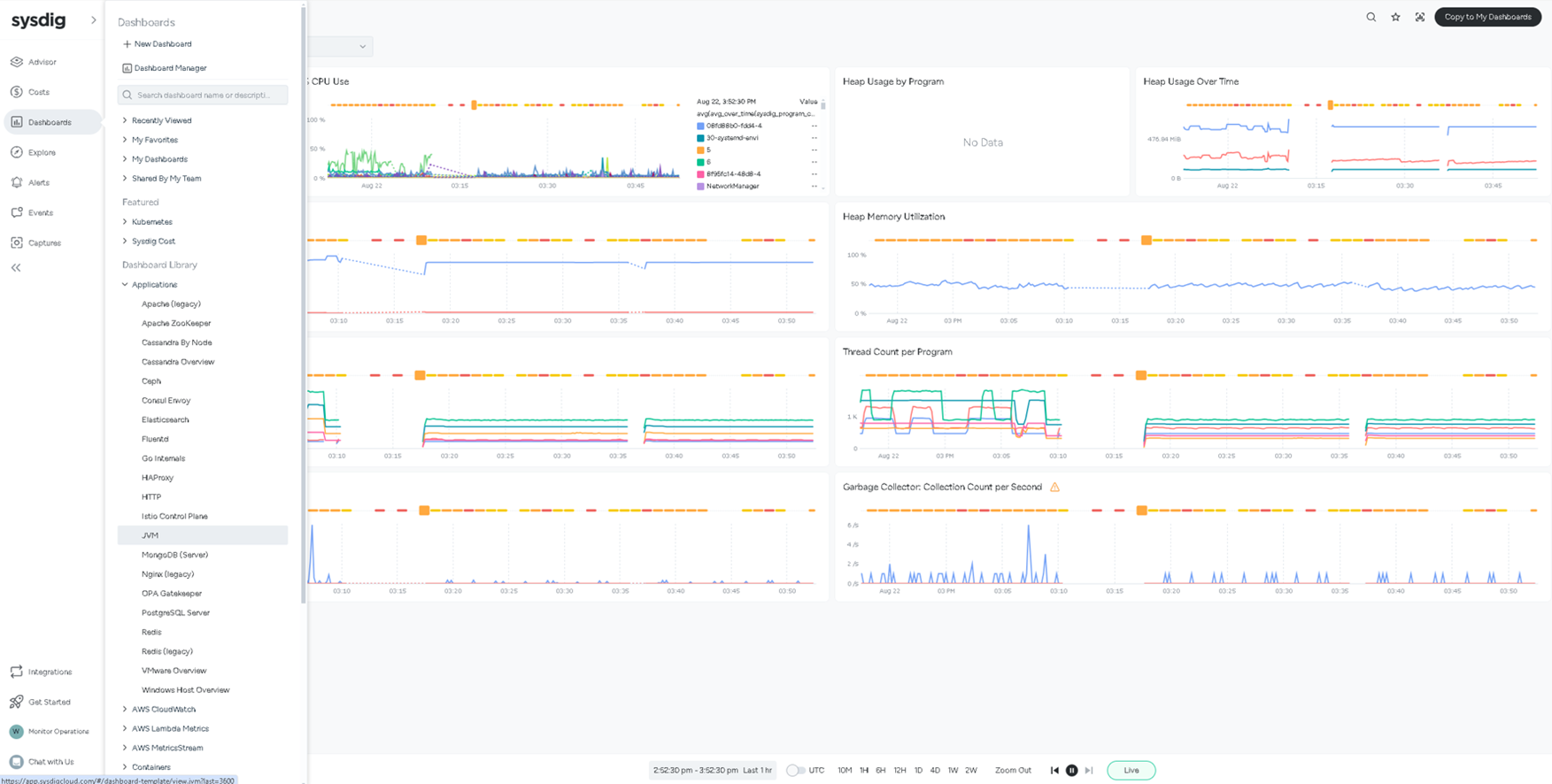Open the Advisor section in the sidebar

[x=42, y=62]
